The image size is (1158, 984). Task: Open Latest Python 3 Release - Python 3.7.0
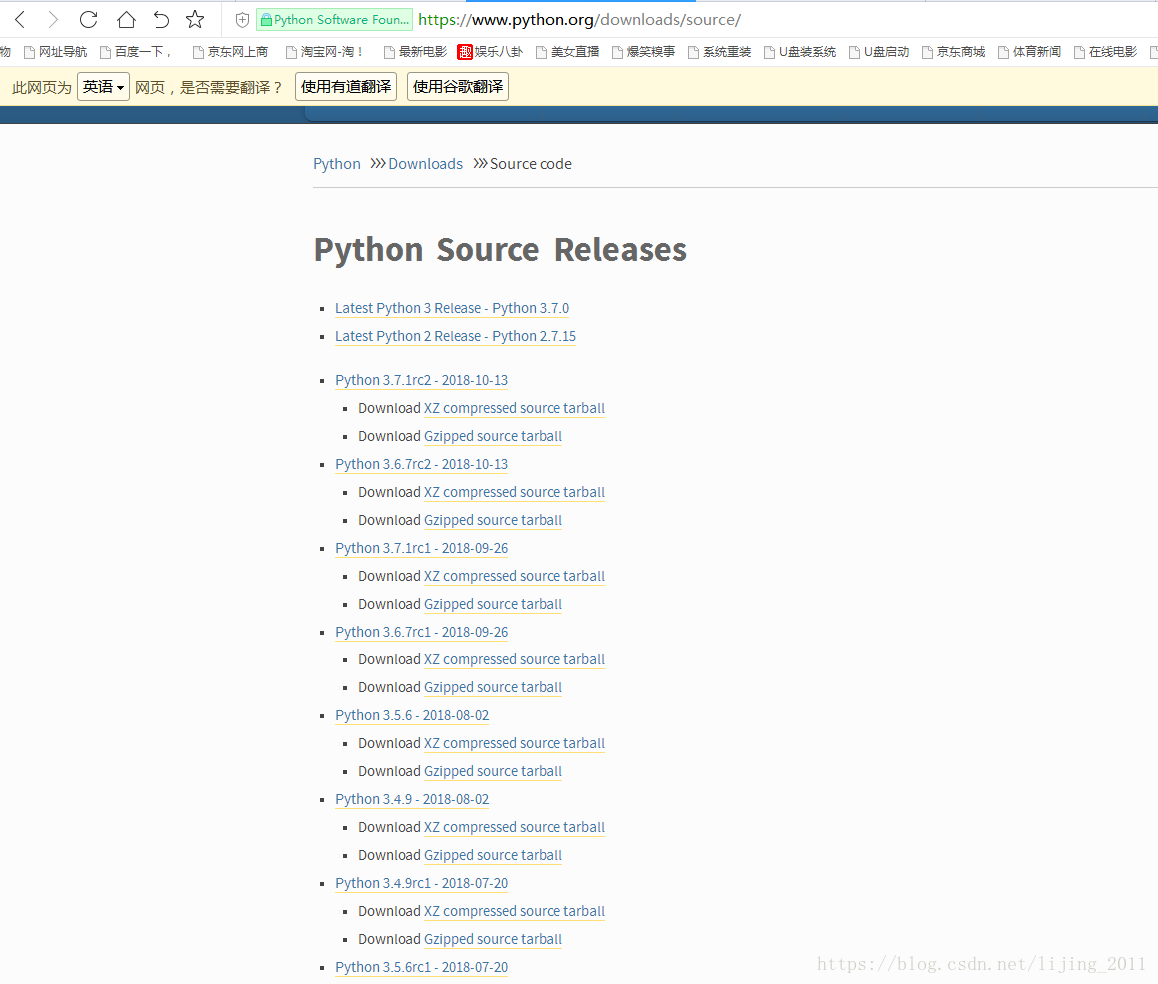452,308
